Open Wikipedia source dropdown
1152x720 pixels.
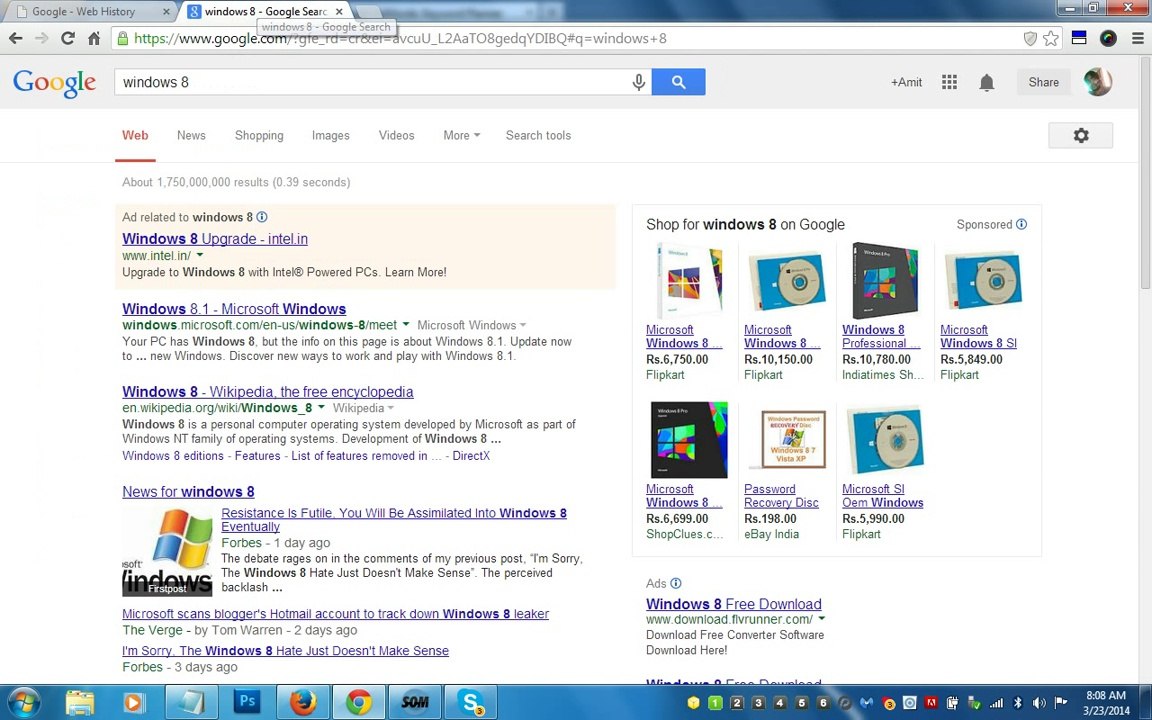click(x=364, y=408)
